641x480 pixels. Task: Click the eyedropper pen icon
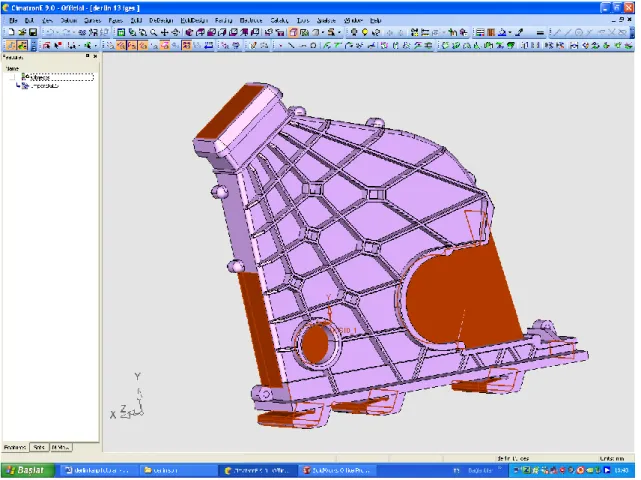pos(519,32)
